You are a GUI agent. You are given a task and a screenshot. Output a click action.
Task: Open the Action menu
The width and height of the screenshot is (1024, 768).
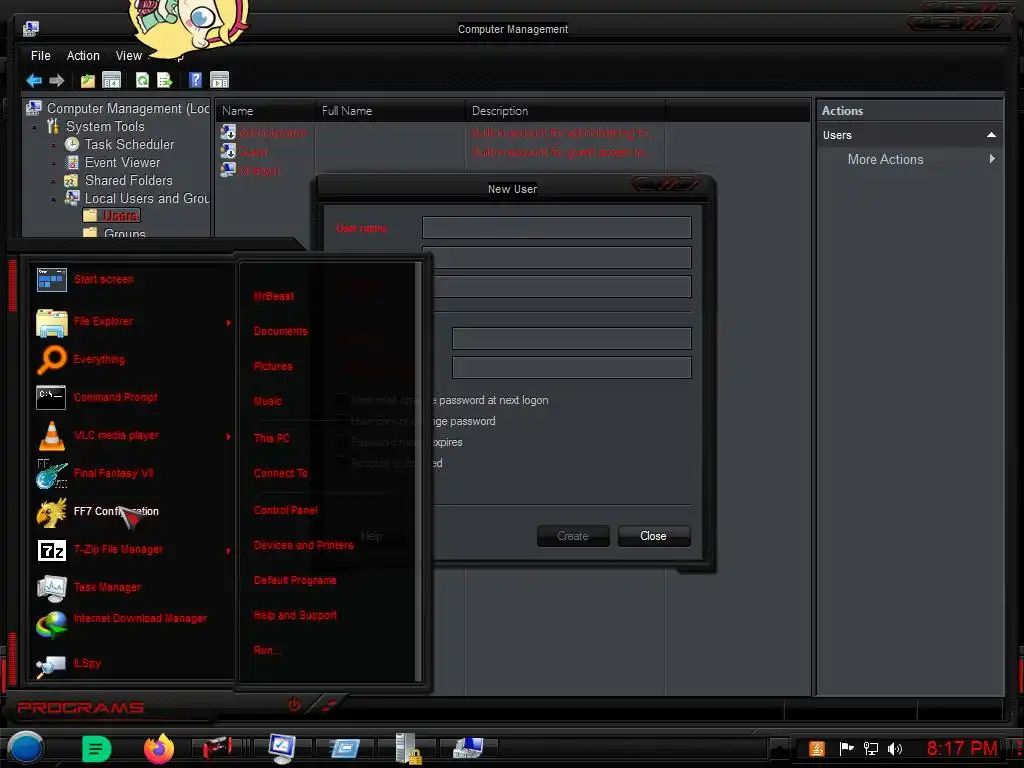click(x=83, y=56)
